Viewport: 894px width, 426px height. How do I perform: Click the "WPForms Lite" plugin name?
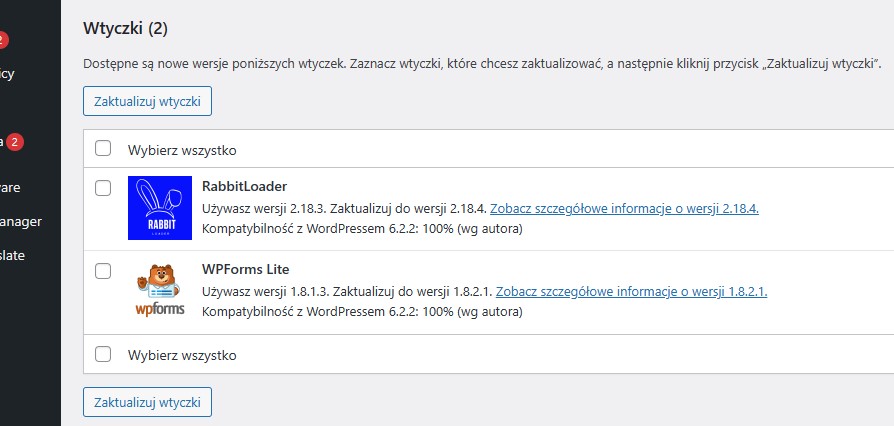coord(245,269)
